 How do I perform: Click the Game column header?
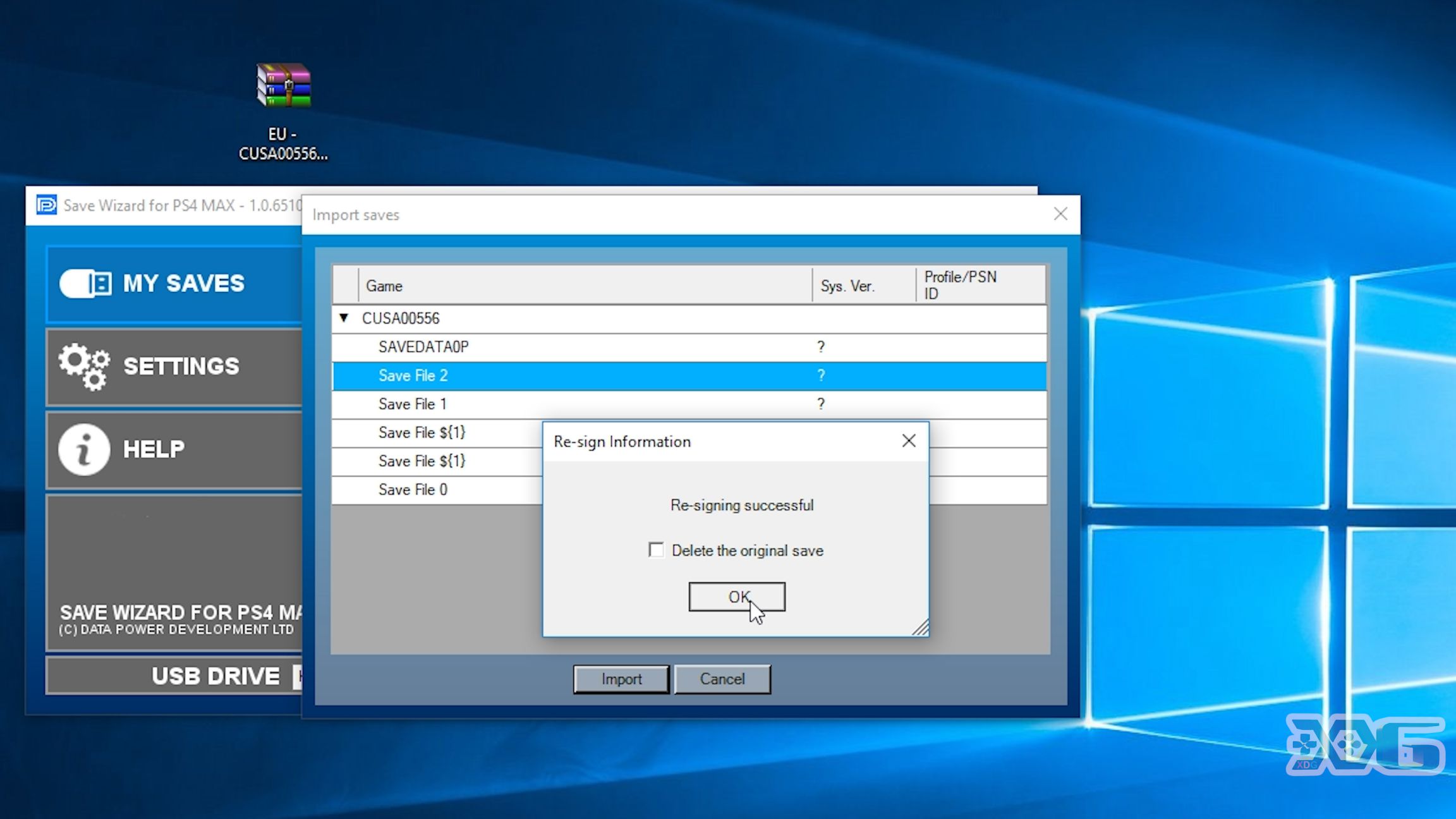point(585,286)
